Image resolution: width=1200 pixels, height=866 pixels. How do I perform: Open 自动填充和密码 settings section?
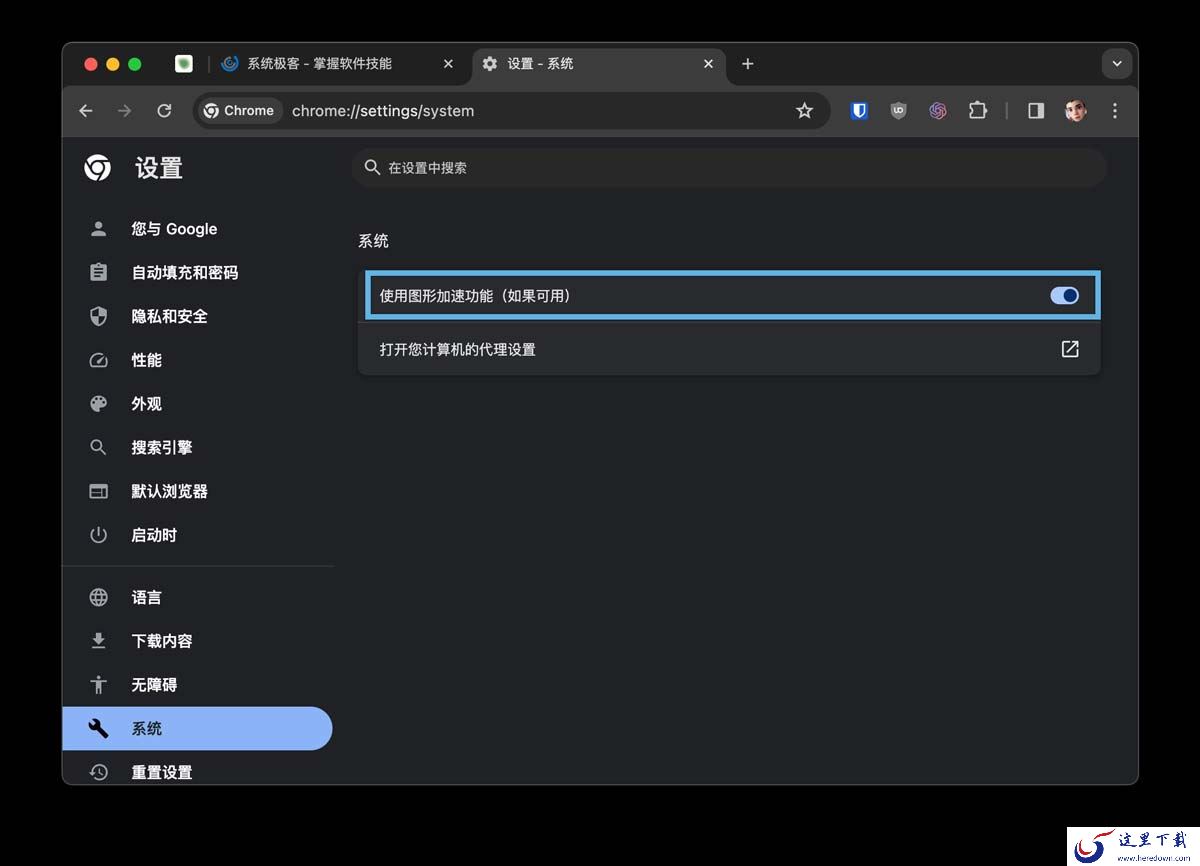click(x=197, y=272)
